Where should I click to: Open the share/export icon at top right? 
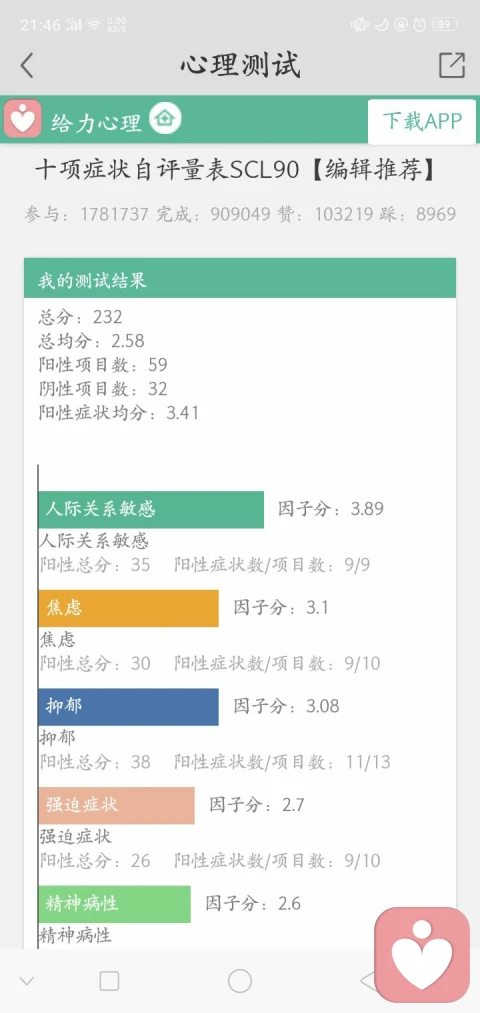(452, 65)
